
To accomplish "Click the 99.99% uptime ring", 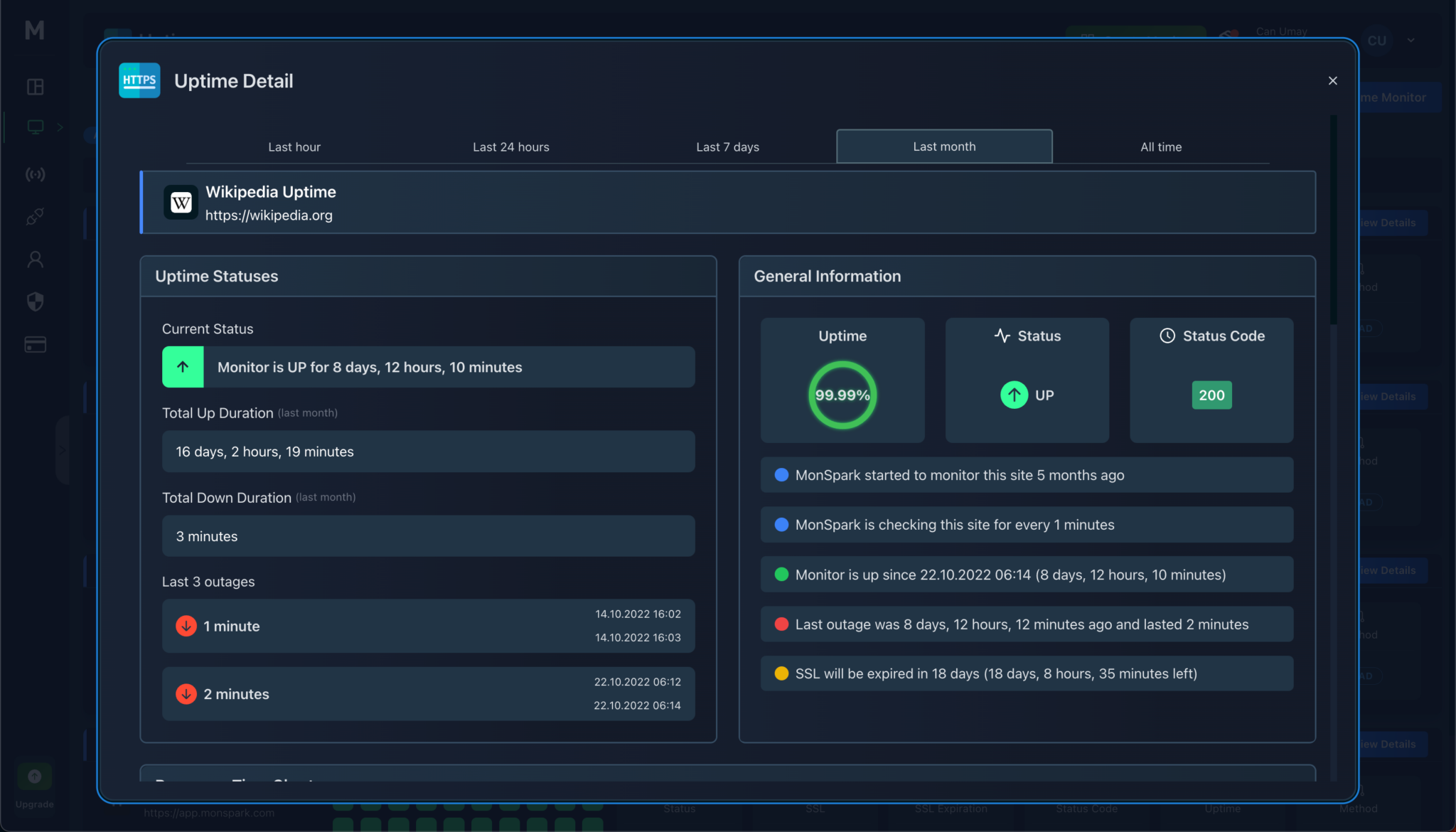I will pos(842,395).
